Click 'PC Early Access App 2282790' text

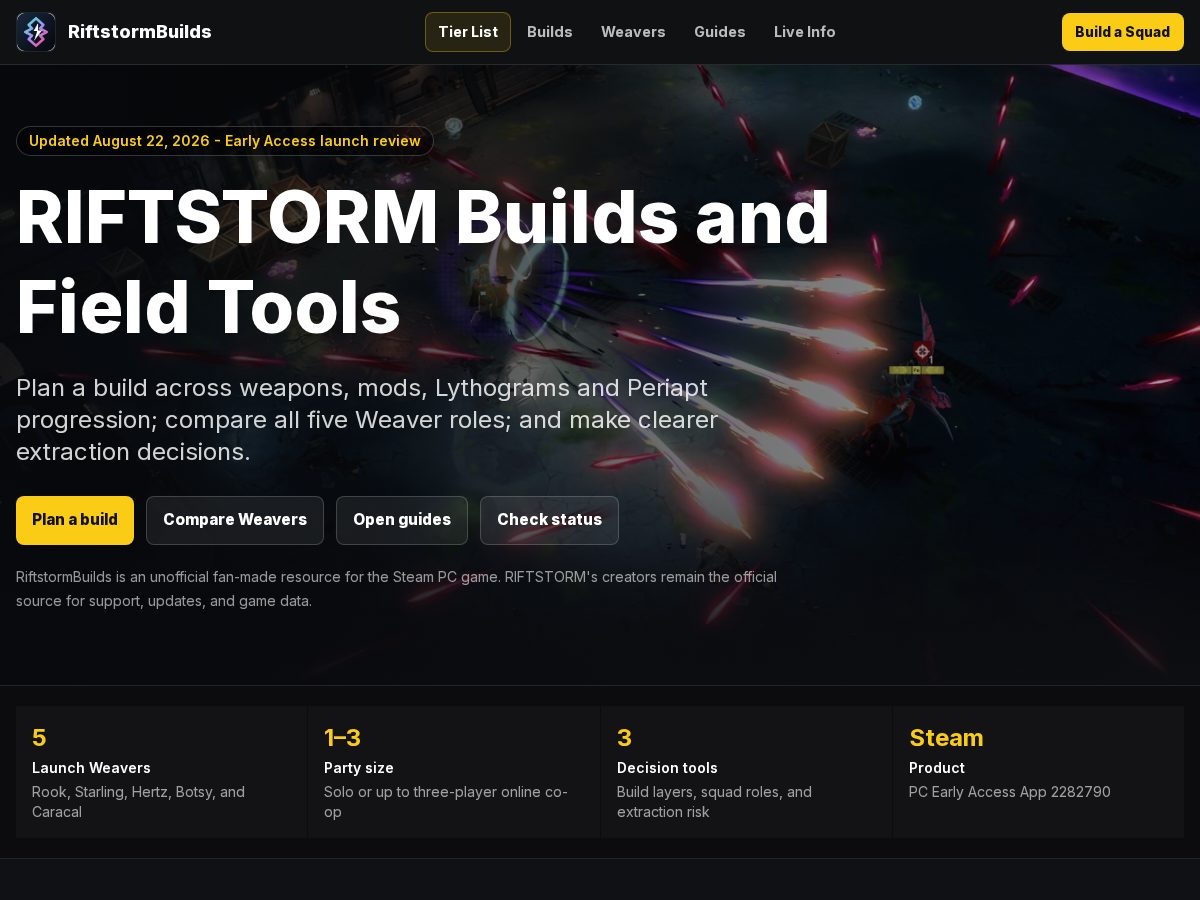(x=1010, y=792)
